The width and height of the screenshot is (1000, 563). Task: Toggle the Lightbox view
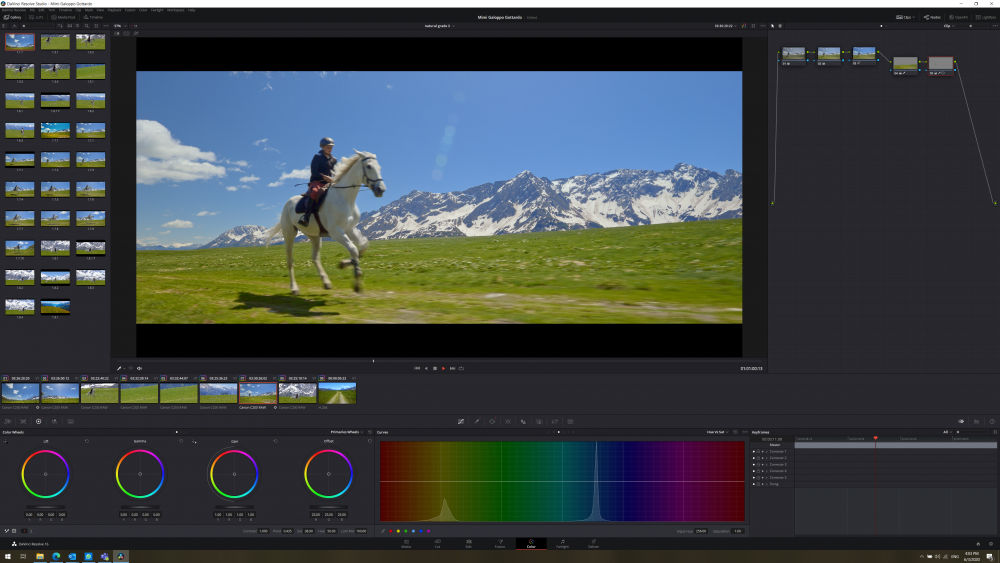pos(984,17)
